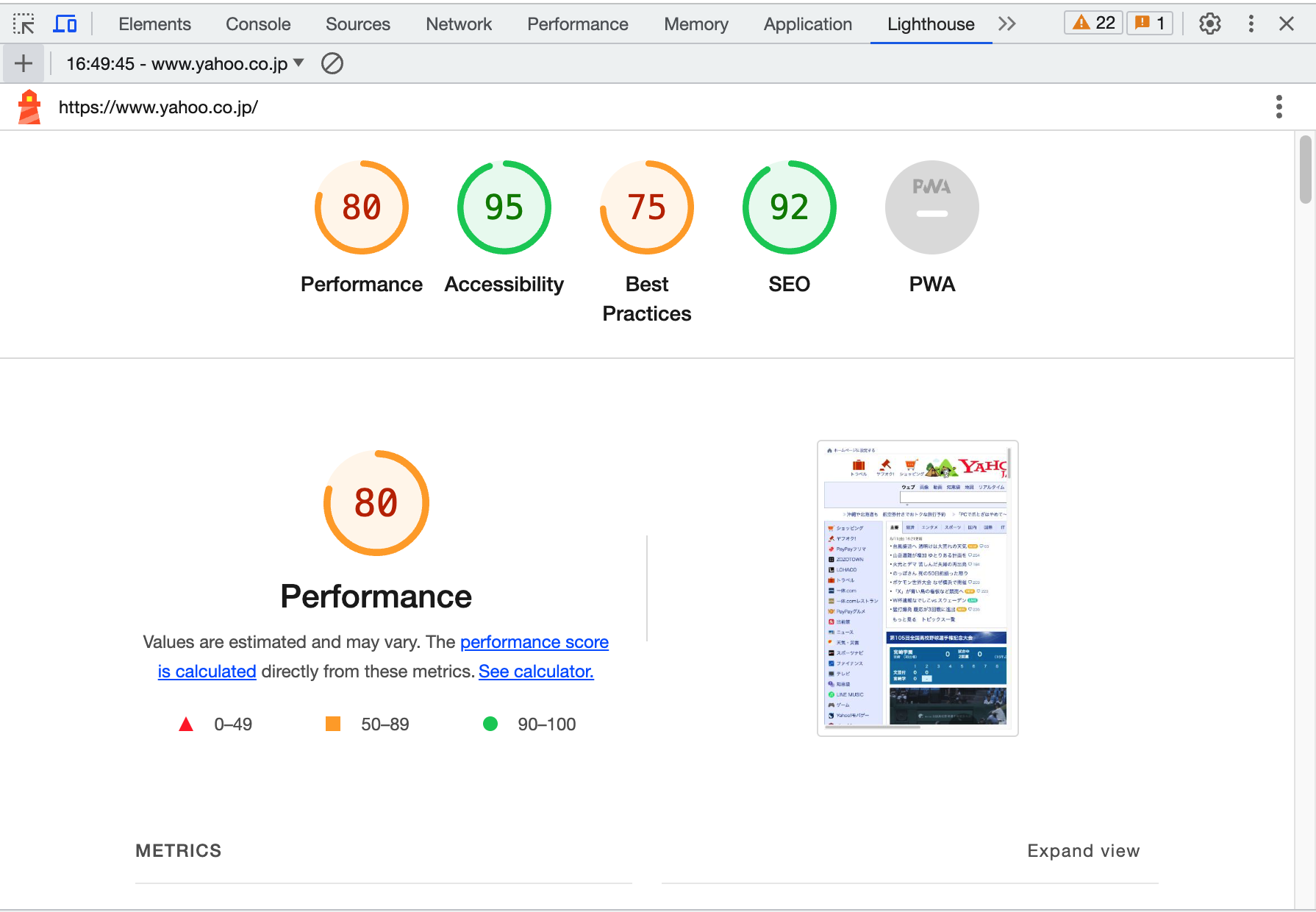Clear all Lighthouse reports with block icon
The width and height of the screenshot is (1316, 912).
pos(332,63)
